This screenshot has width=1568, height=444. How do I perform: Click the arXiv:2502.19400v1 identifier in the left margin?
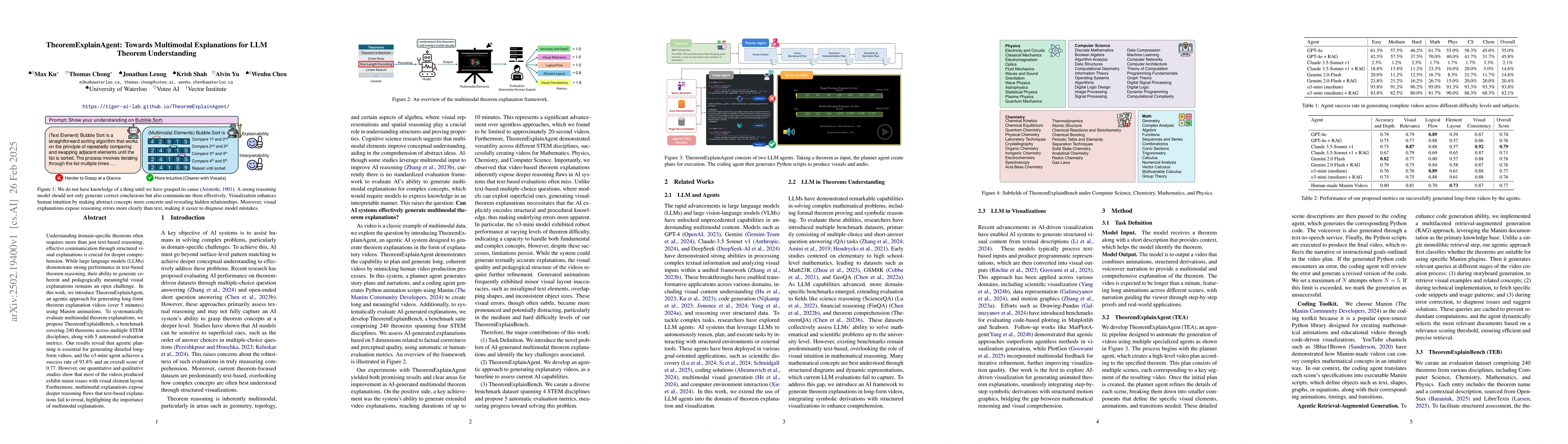[13, 232]
